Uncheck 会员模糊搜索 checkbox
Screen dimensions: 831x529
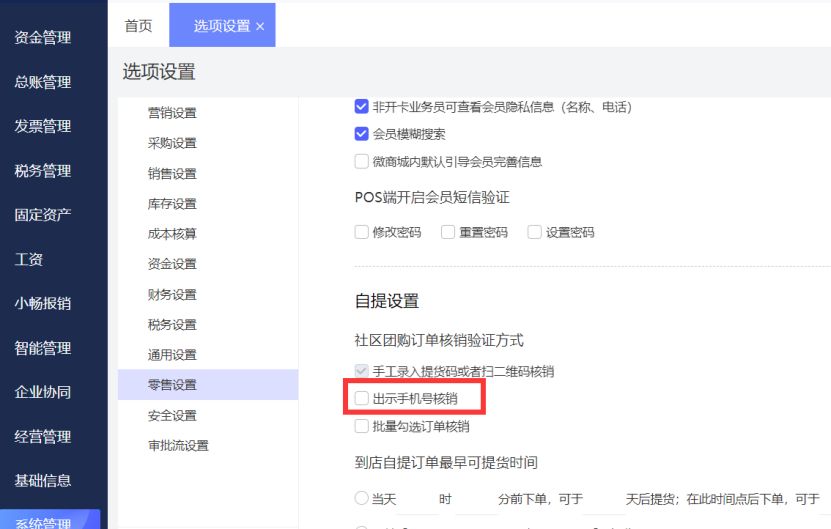click(362, 134)
